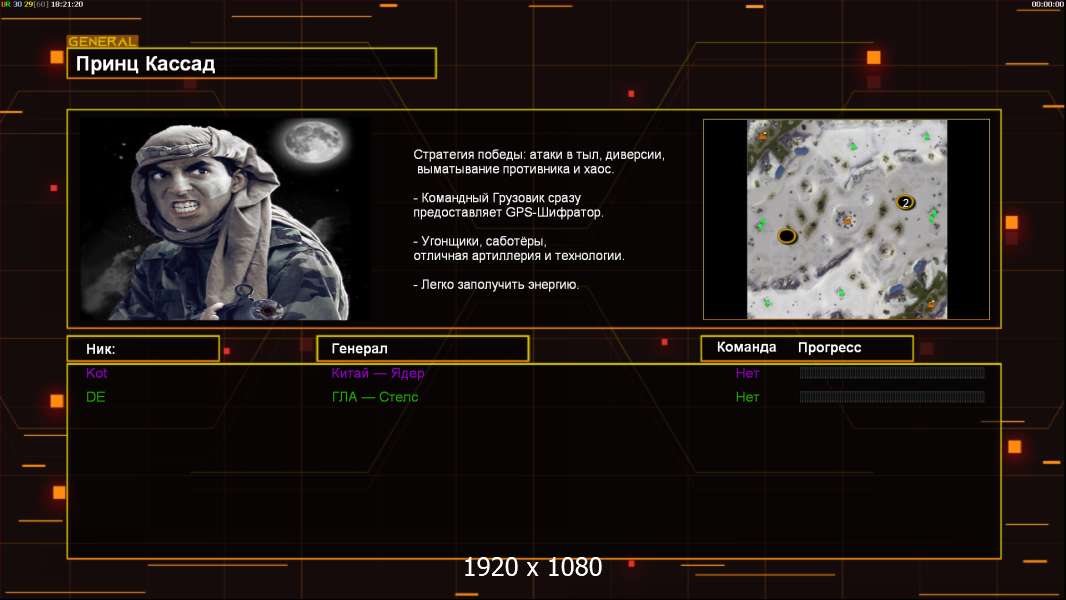The height and width of the screenshot is (600, 1066).
Task: Select player Kot in the list
Action: 96,373
